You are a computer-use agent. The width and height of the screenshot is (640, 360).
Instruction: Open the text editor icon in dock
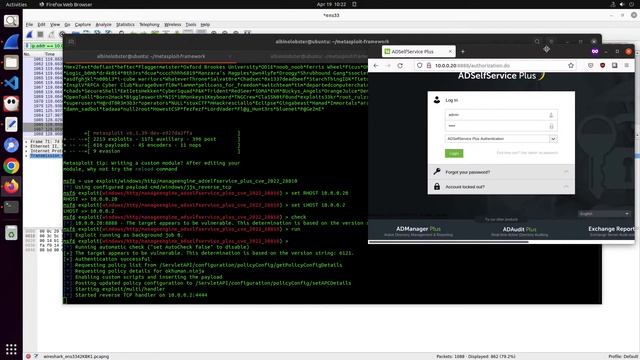click(11, 124)
